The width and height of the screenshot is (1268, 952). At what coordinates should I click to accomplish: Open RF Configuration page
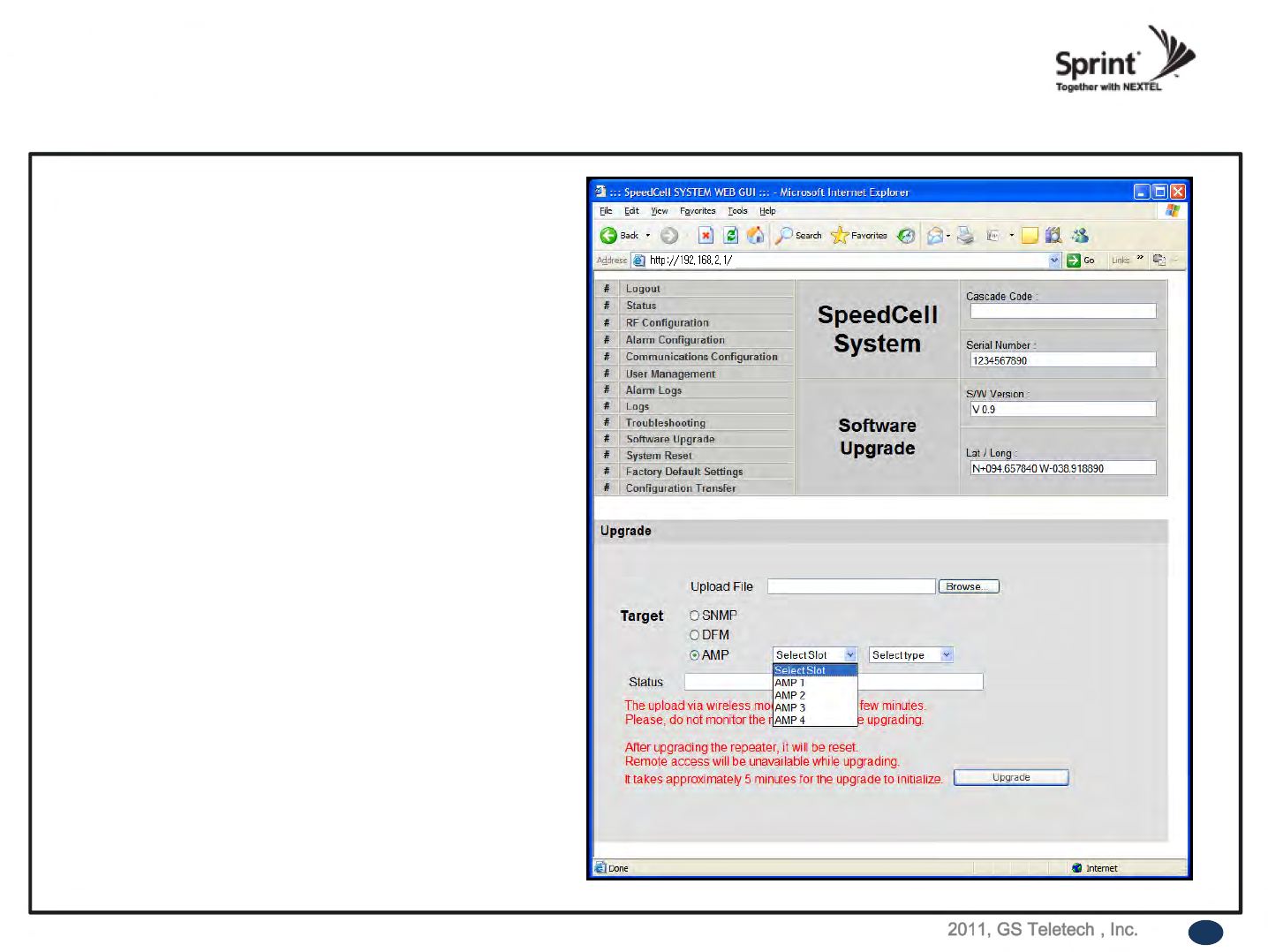[668, 323]
